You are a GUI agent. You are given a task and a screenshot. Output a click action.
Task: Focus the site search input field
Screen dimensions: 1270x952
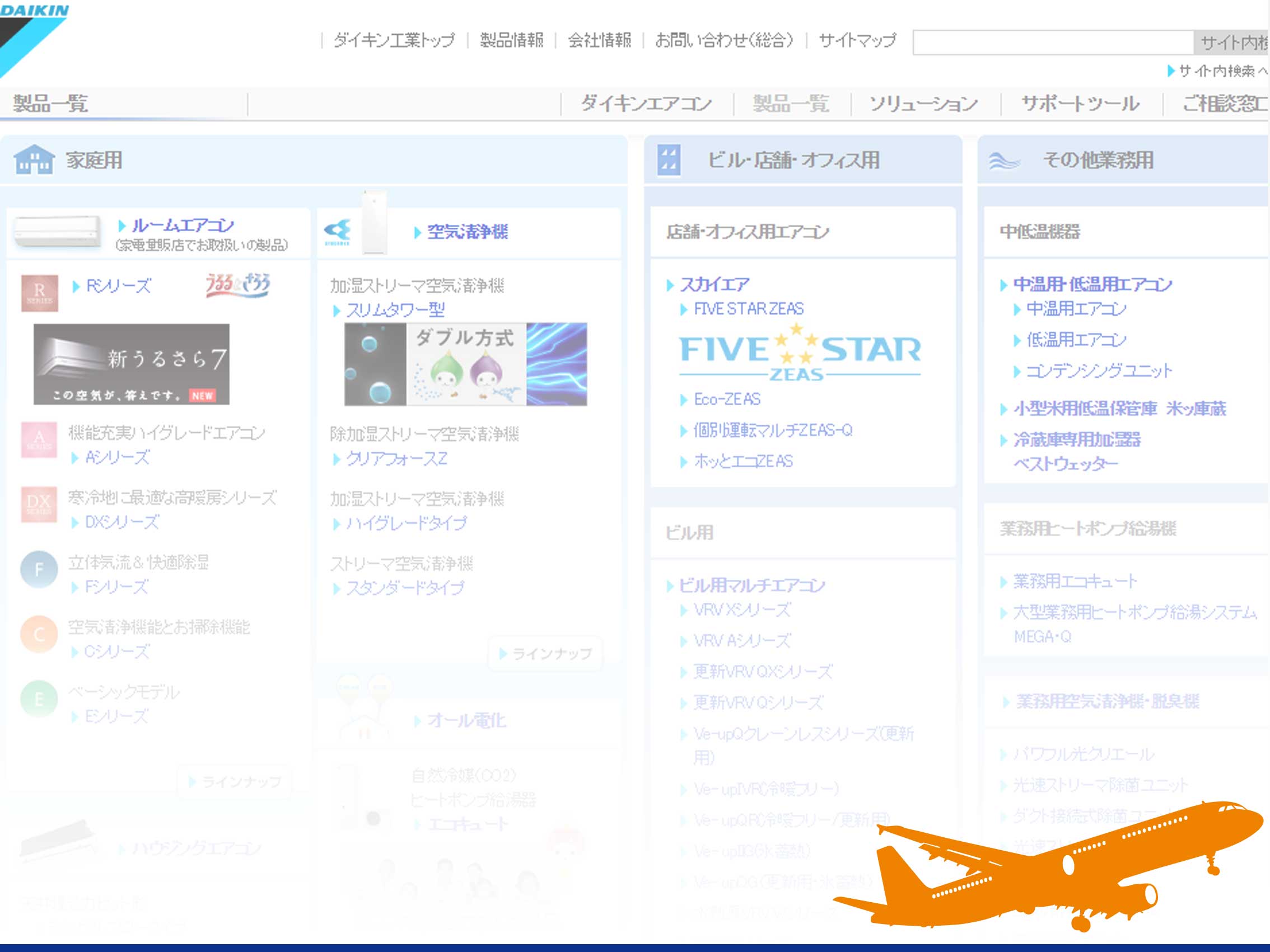1053,43
